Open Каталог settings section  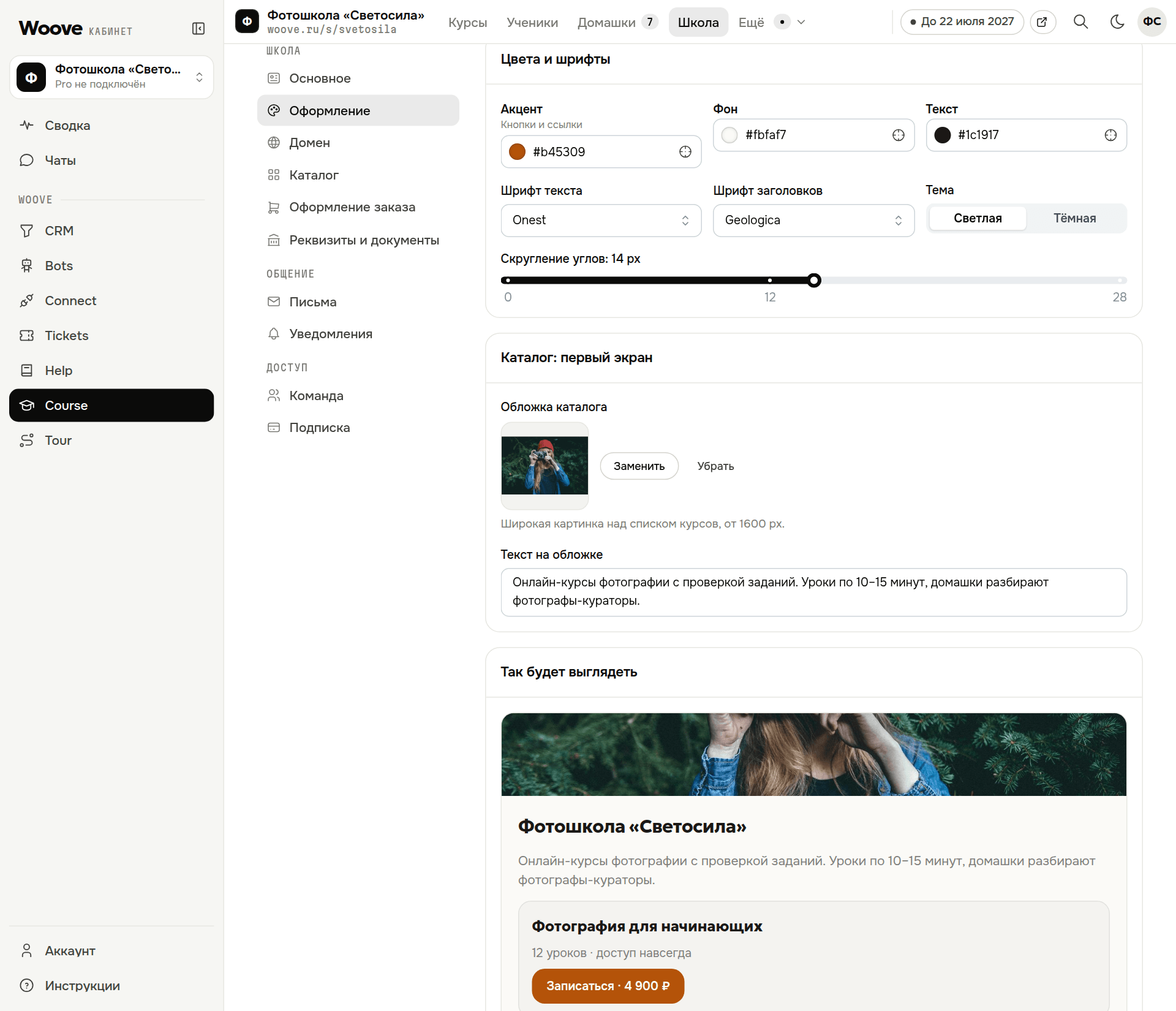tap(358, 175)
